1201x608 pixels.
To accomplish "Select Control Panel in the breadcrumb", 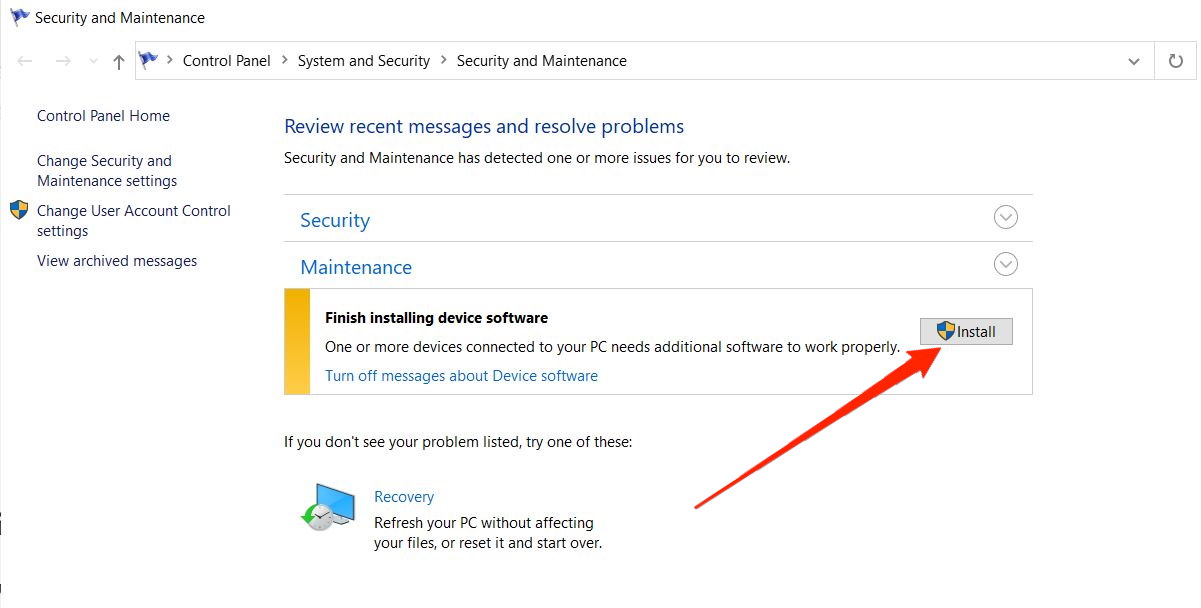I will (x=226, y=61).
